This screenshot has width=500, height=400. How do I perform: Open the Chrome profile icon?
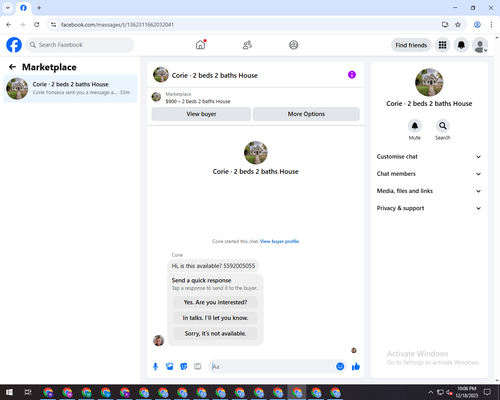tap(477, 25)
